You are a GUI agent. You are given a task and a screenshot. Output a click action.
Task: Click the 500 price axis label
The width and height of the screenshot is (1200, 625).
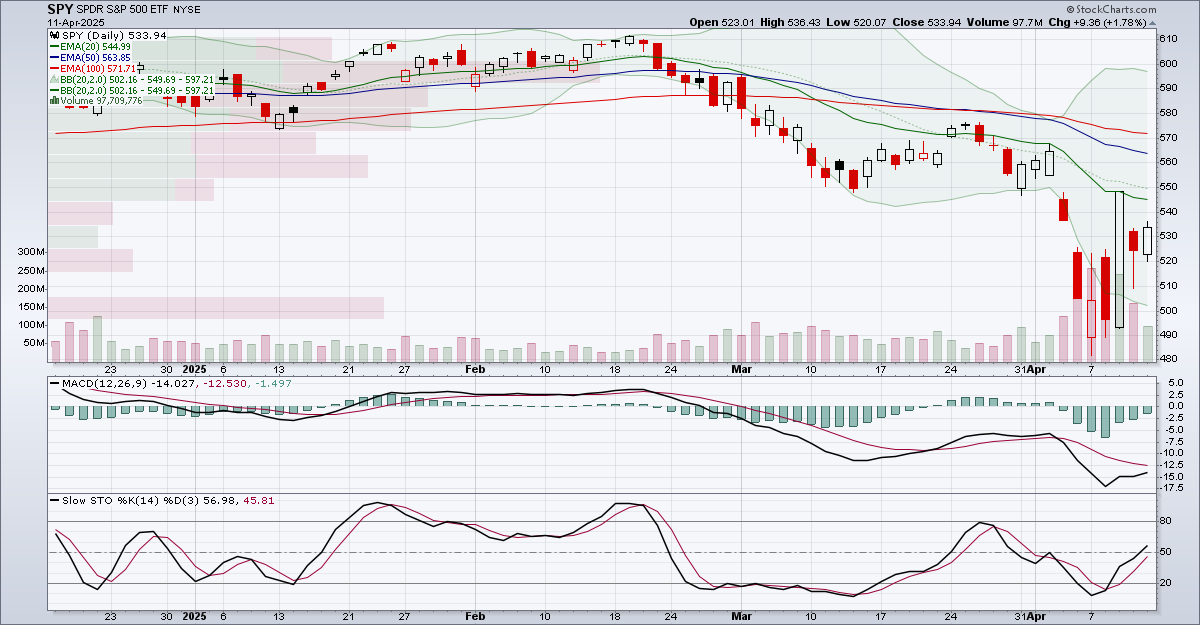(1167, 310)
